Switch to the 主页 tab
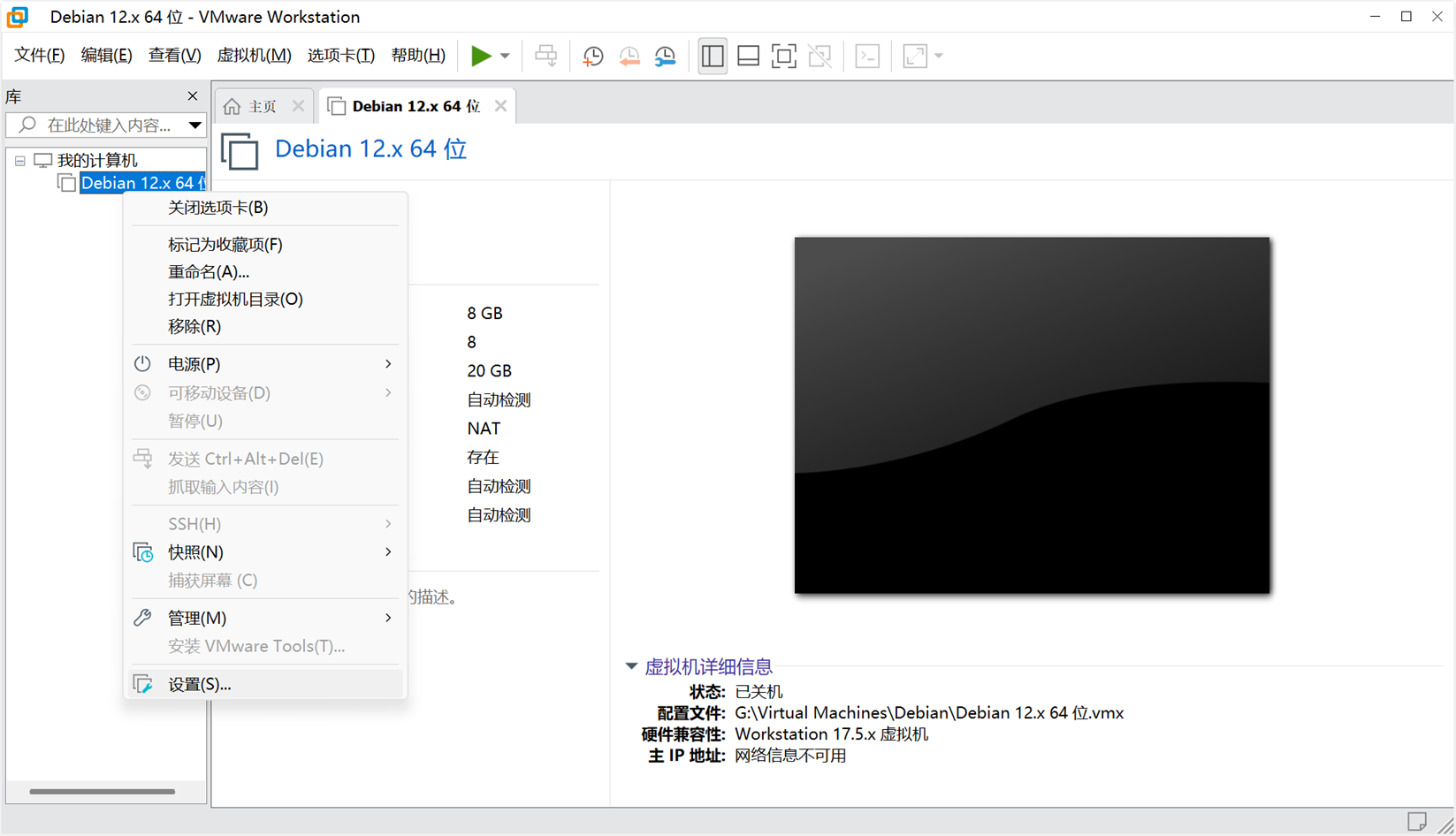The image size is (1456, 836). click(x=263, y=105)
